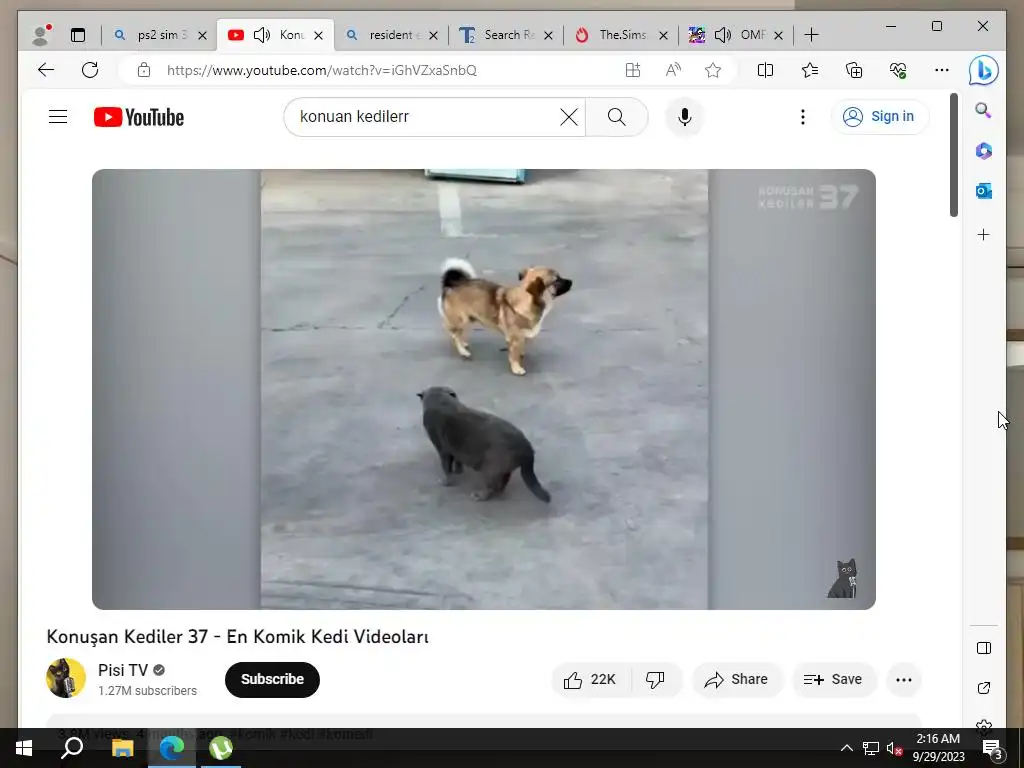Pause the Konuşan Kediler video player
Image resolution: width=1024 pixels, height=768 pixels.
click(484, 389)
